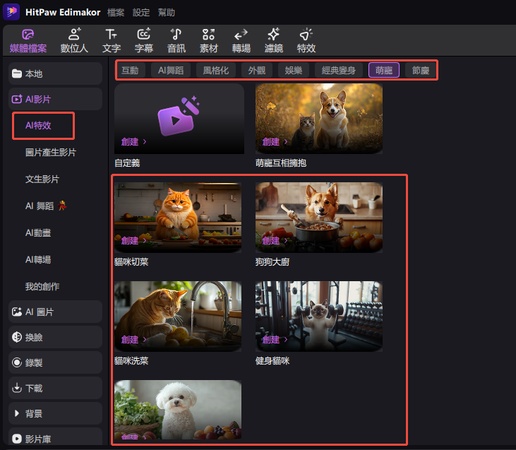516x450 pixels.
Task: Open the 特效 tool
Action: pyautogui.click(x=306, y=41)
